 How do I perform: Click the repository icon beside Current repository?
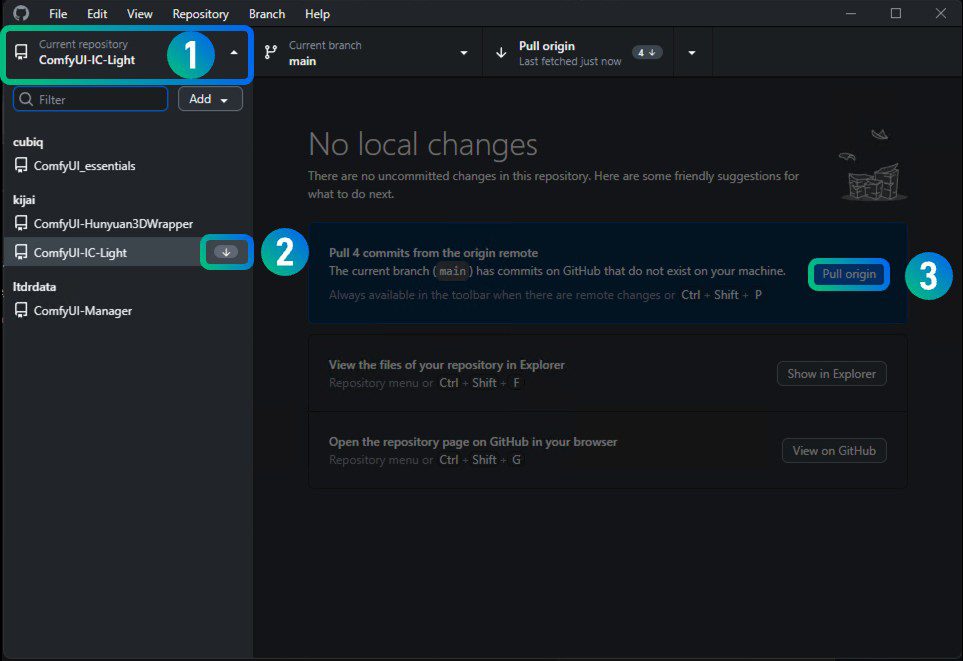click(21, 52)
